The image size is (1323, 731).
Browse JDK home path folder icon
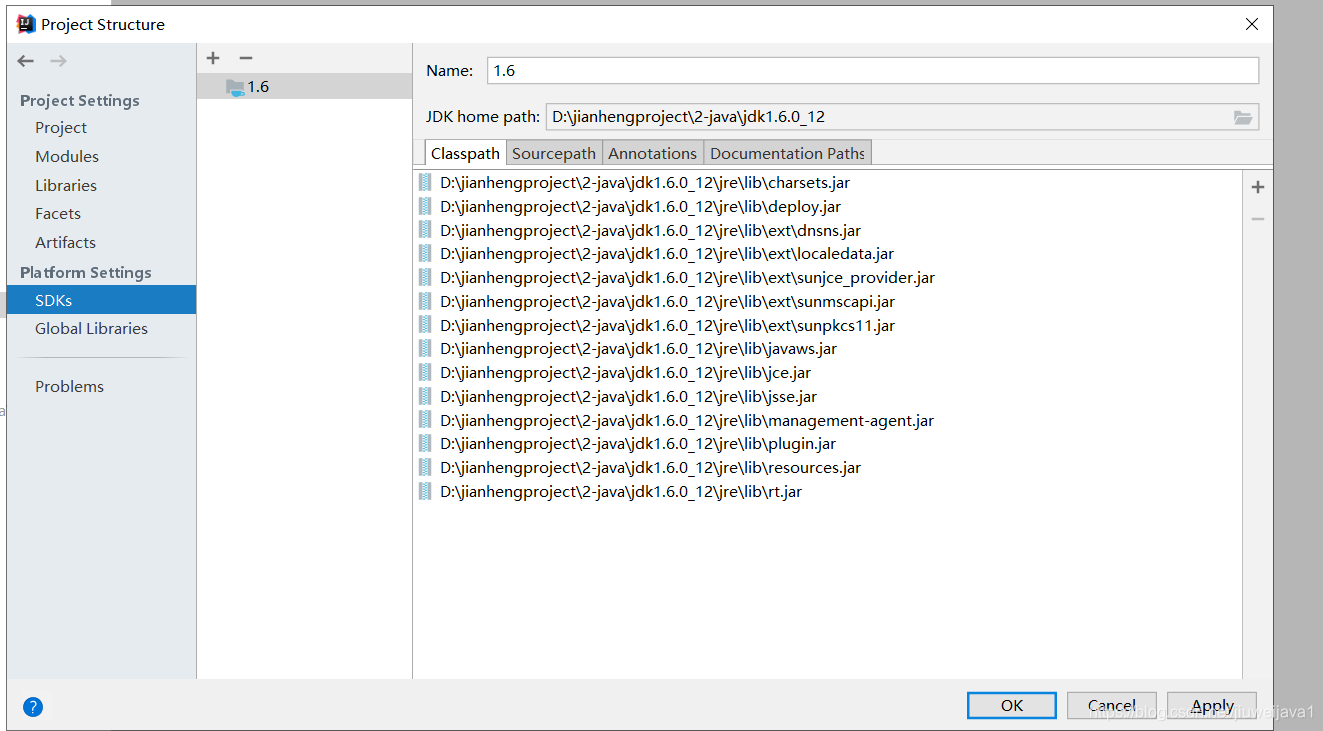1243,117
